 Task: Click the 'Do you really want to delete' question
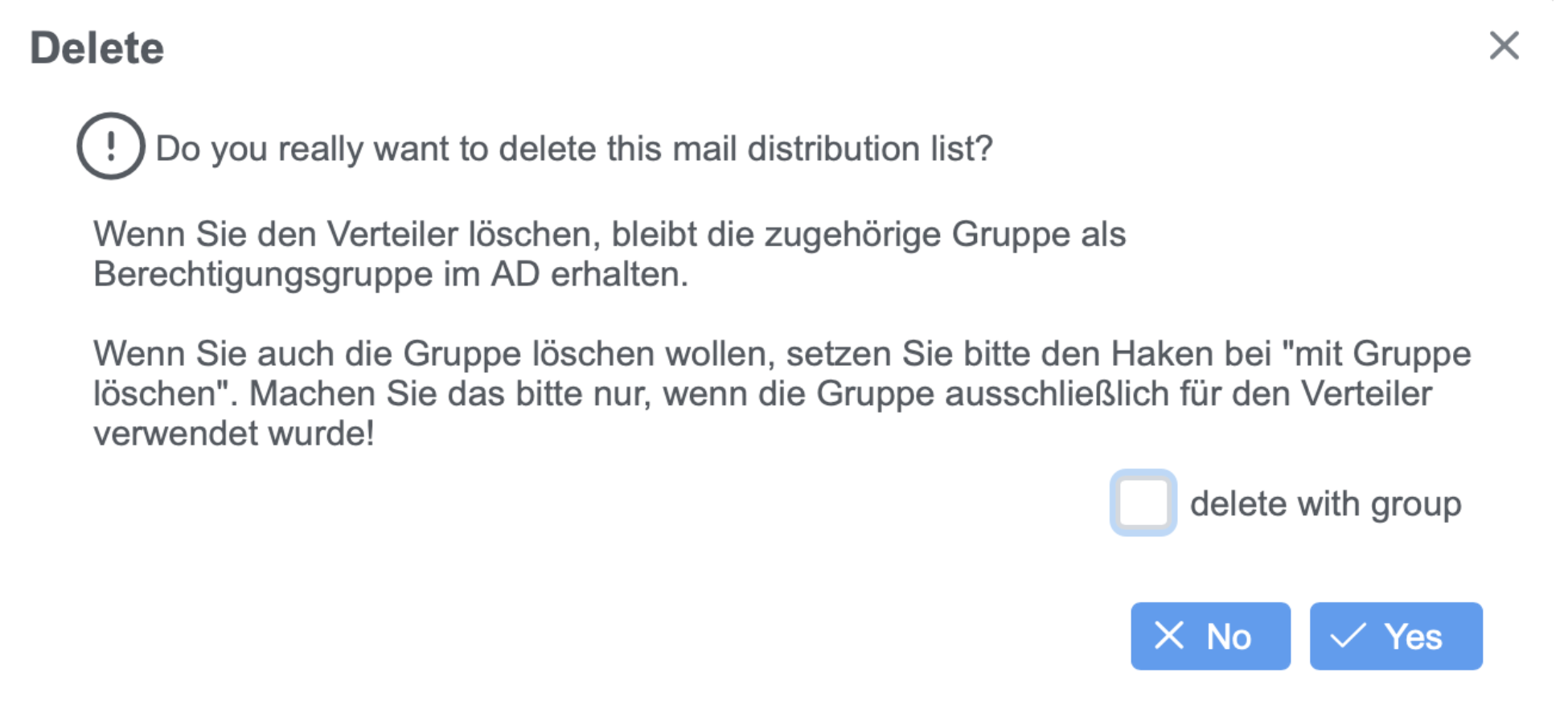pos(573,149)
